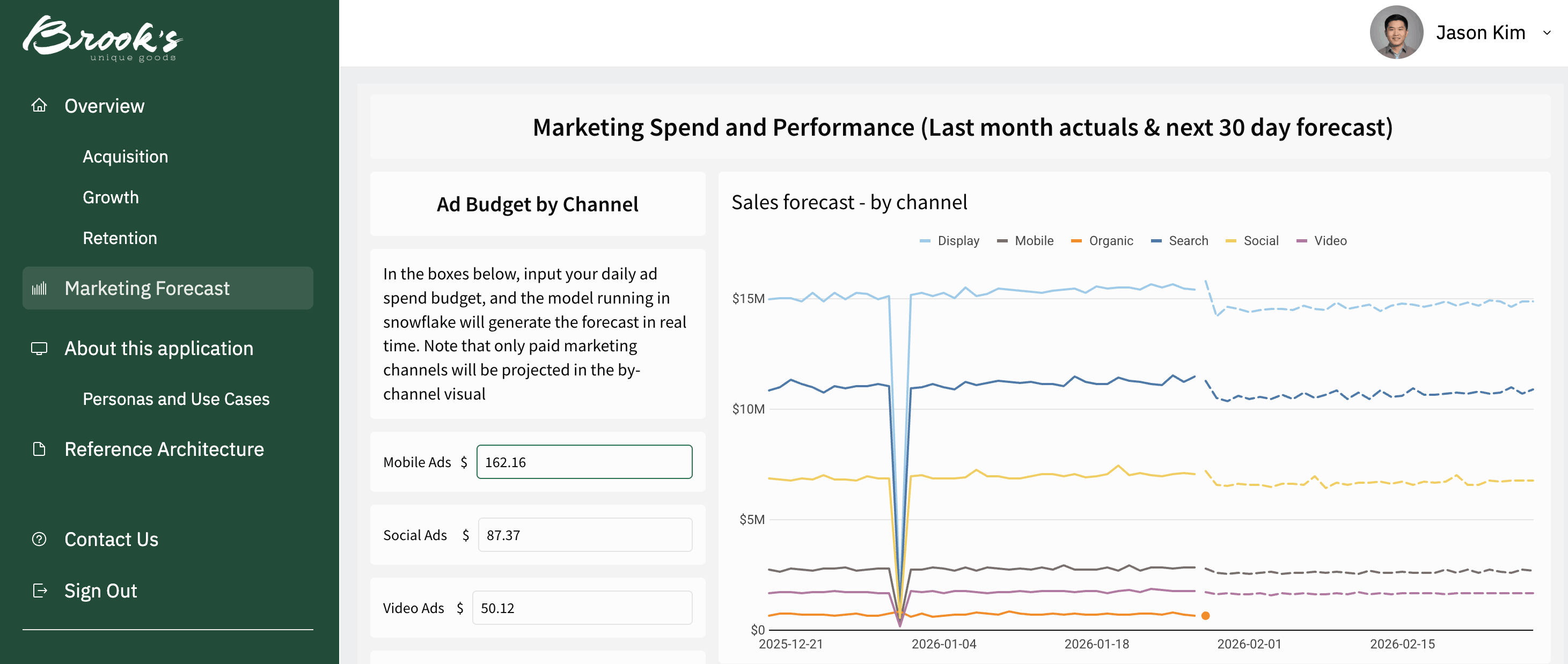Click the Sign Out arrow icon

[x=39, y=591]
